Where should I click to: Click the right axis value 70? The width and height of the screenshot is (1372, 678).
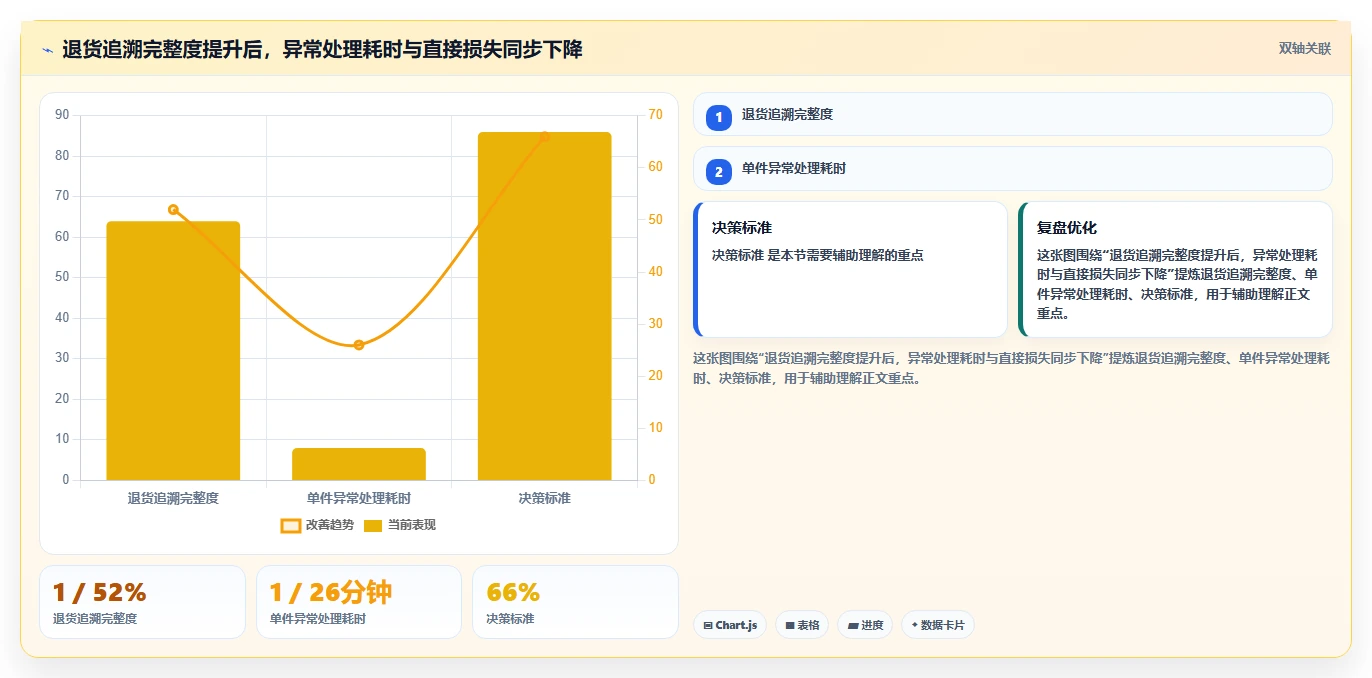[655, 115]
